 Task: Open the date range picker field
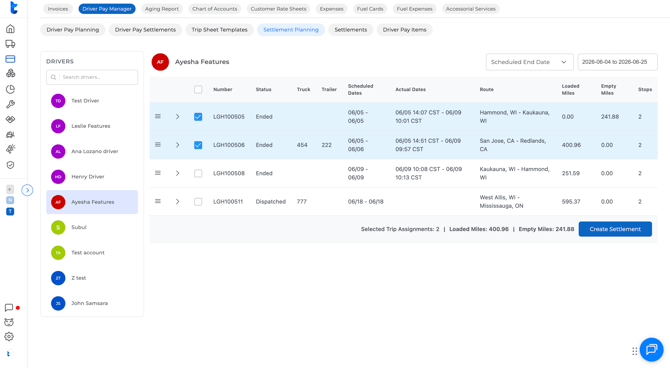(x=617, y=62)
